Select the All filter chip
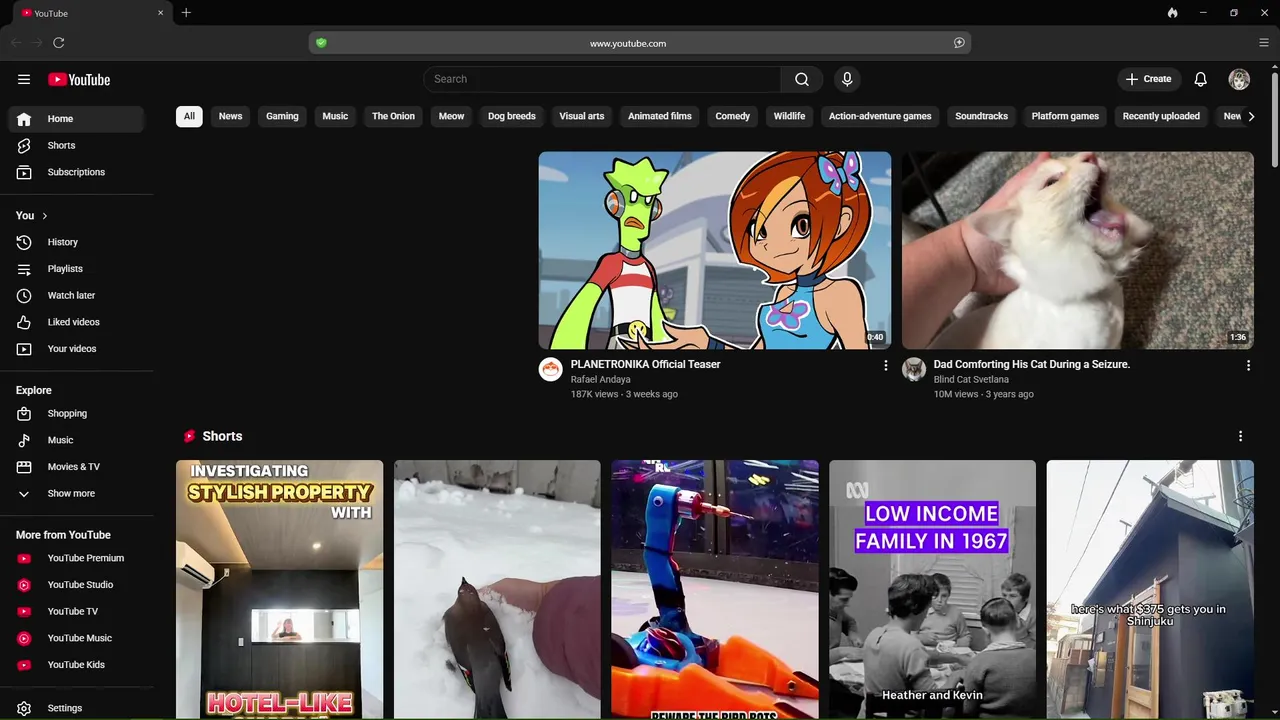Image resolution: width=1280 pixels, height=720 pixels. tap(189, 116)
